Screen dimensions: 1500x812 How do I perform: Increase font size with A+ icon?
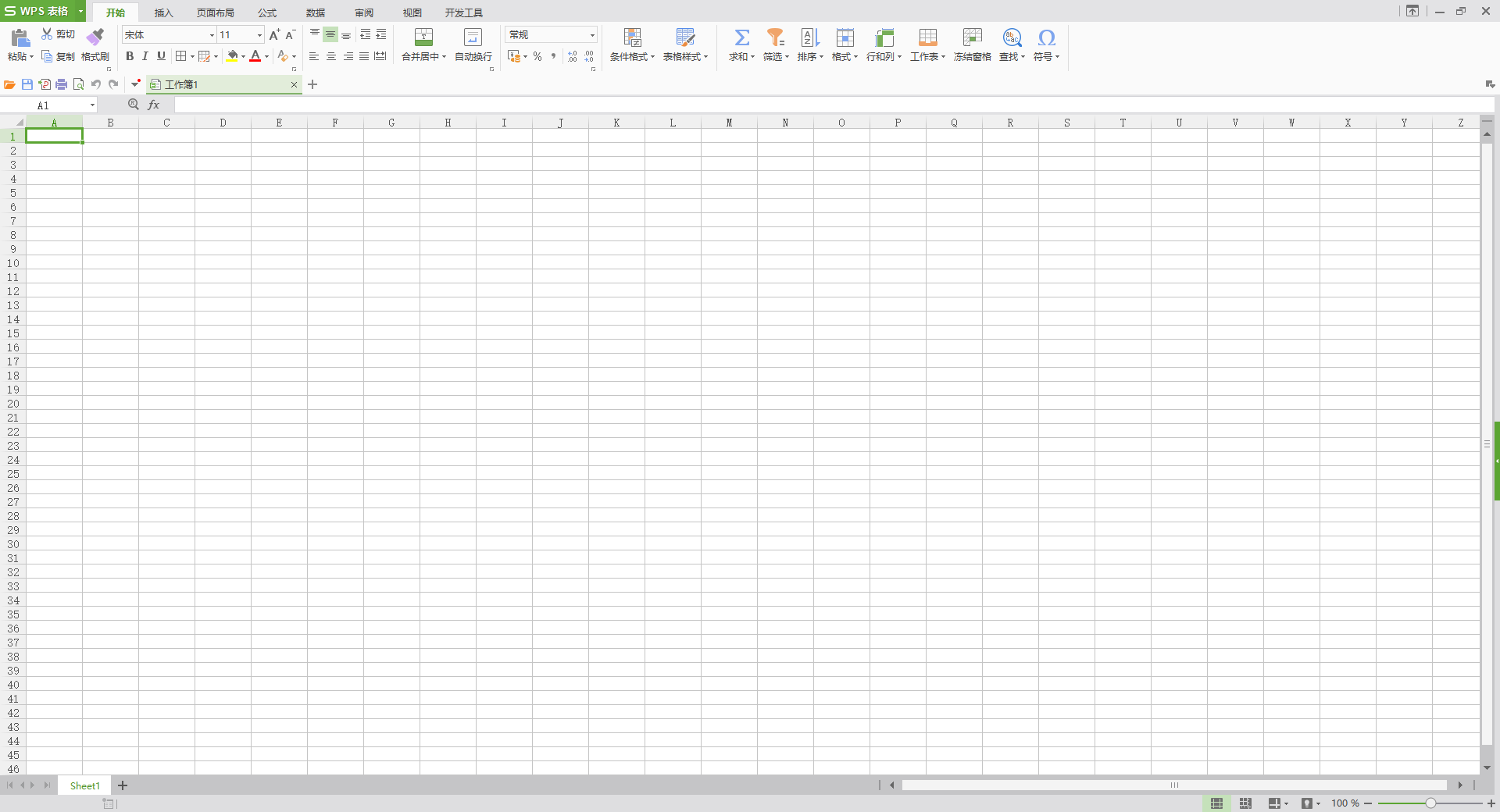point(274,34)
